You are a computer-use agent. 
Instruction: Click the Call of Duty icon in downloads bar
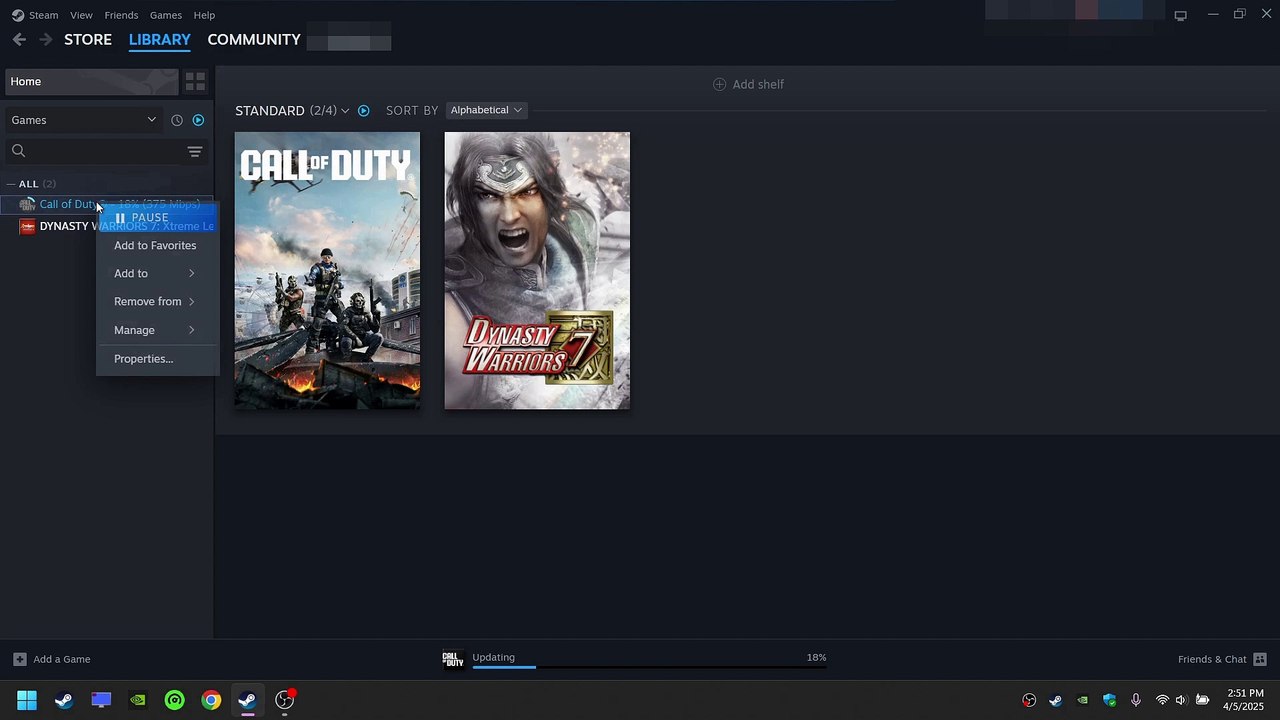point(453,659)
